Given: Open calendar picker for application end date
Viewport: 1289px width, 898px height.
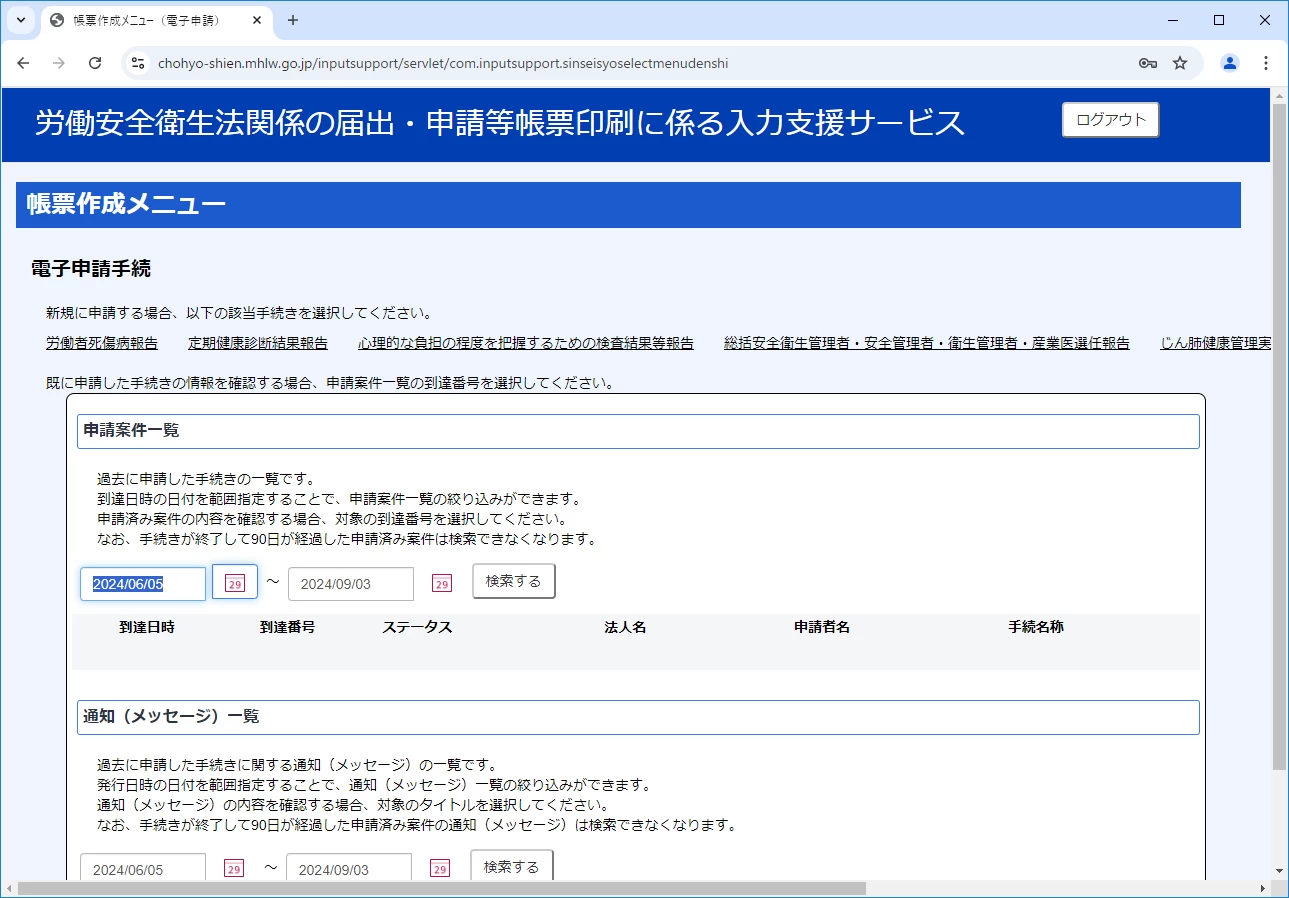Looking at the screenshot, I should (x=441, y=583).
